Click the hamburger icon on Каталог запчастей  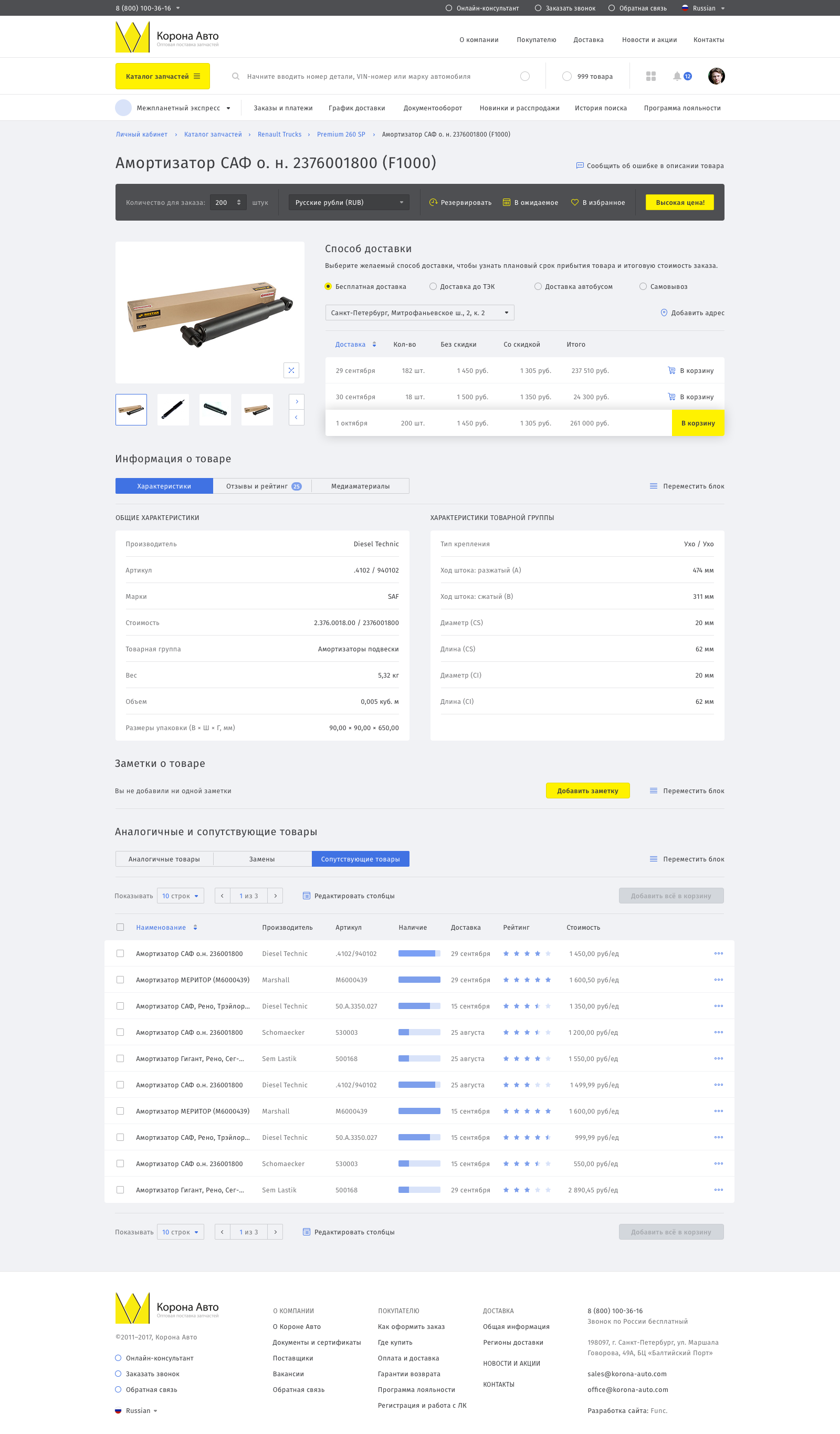(197, 76)
